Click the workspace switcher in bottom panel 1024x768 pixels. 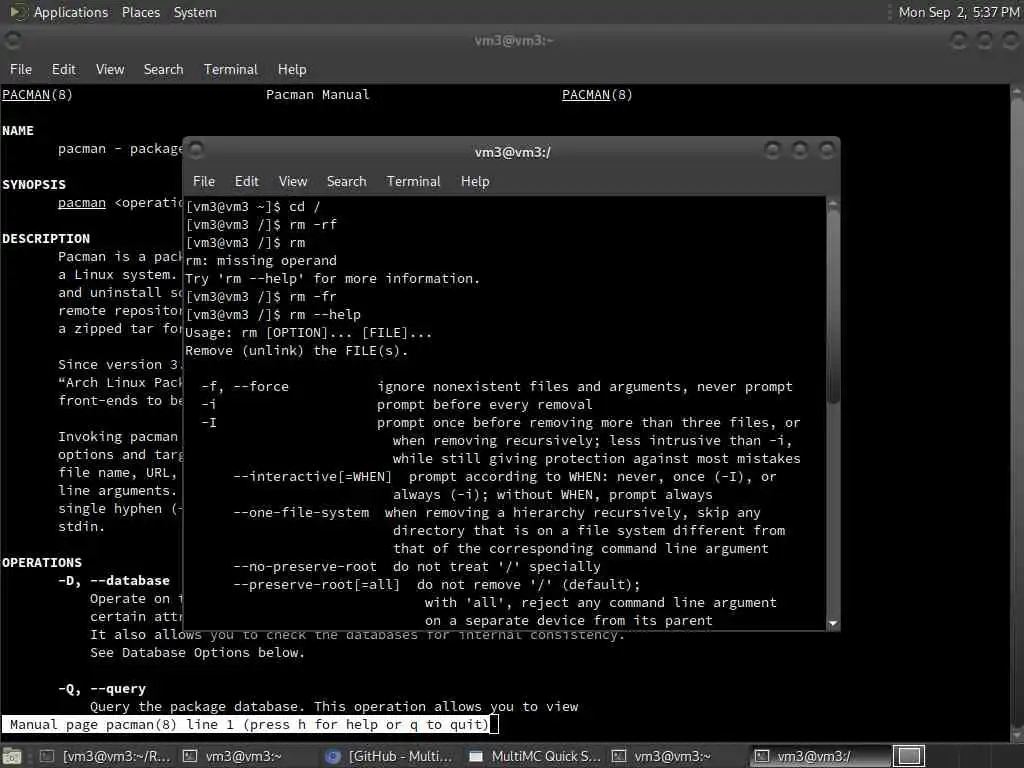(x=908, y=756)
